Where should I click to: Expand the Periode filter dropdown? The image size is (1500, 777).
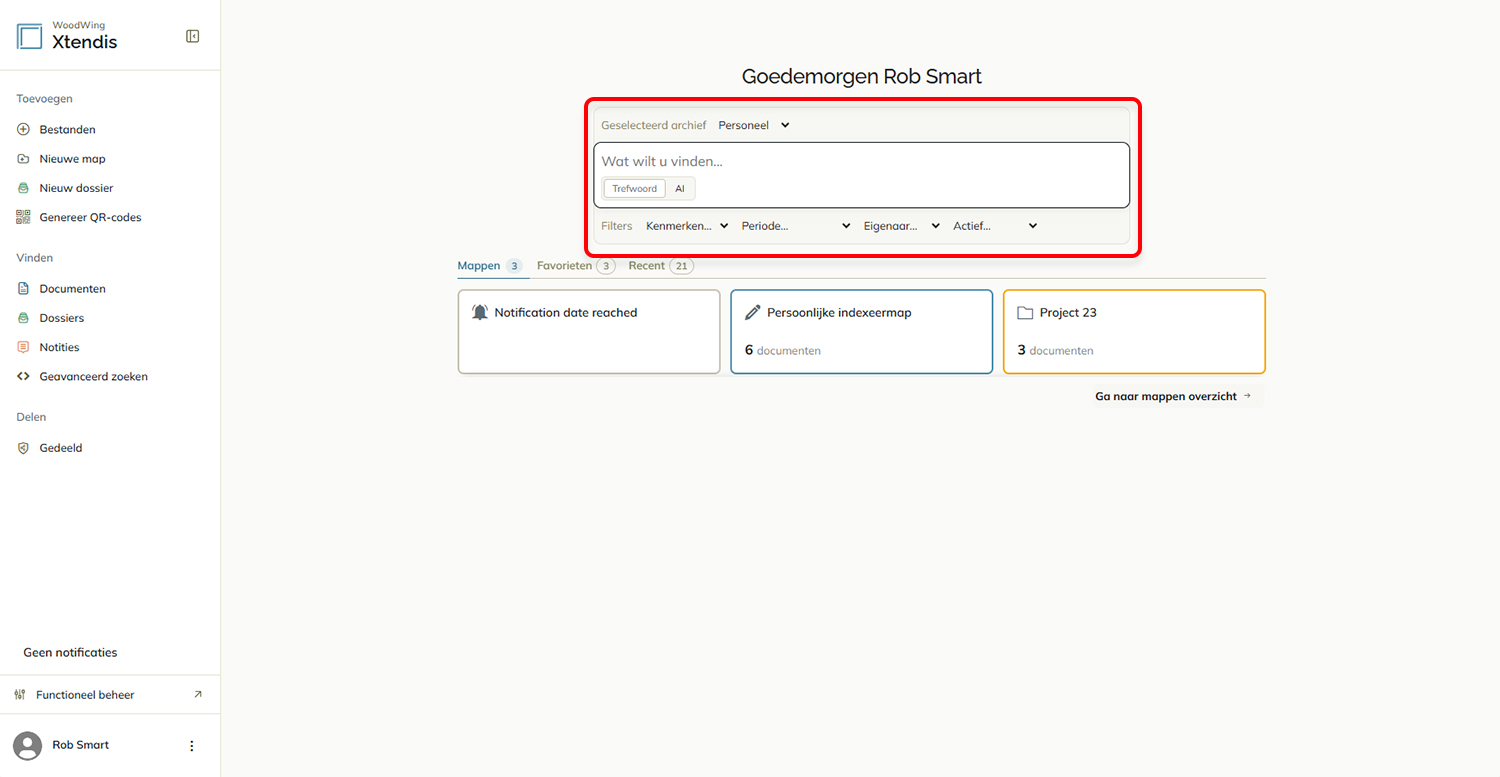click(796, 226)
